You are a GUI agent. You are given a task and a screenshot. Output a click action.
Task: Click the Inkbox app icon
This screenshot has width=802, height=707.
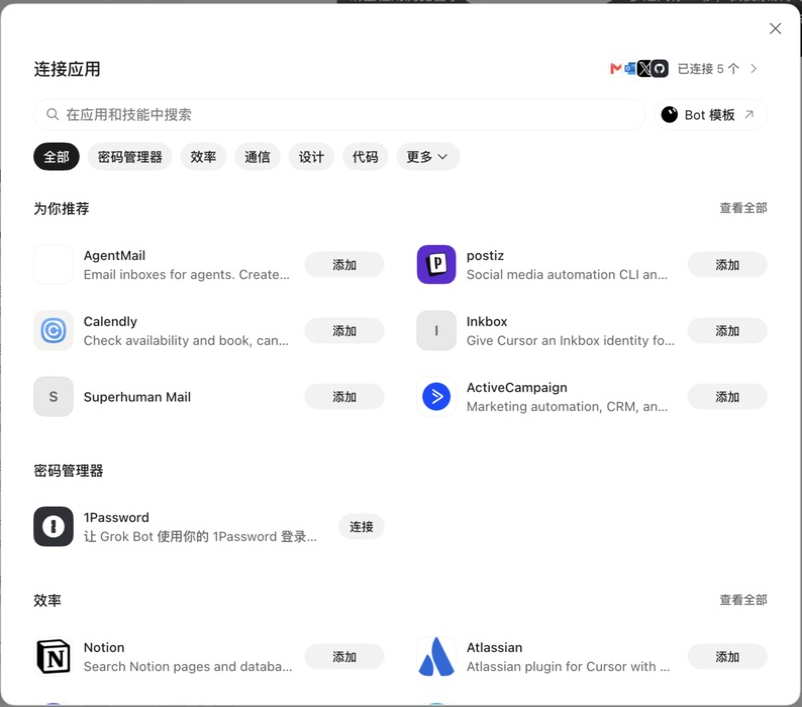[436, 330]
